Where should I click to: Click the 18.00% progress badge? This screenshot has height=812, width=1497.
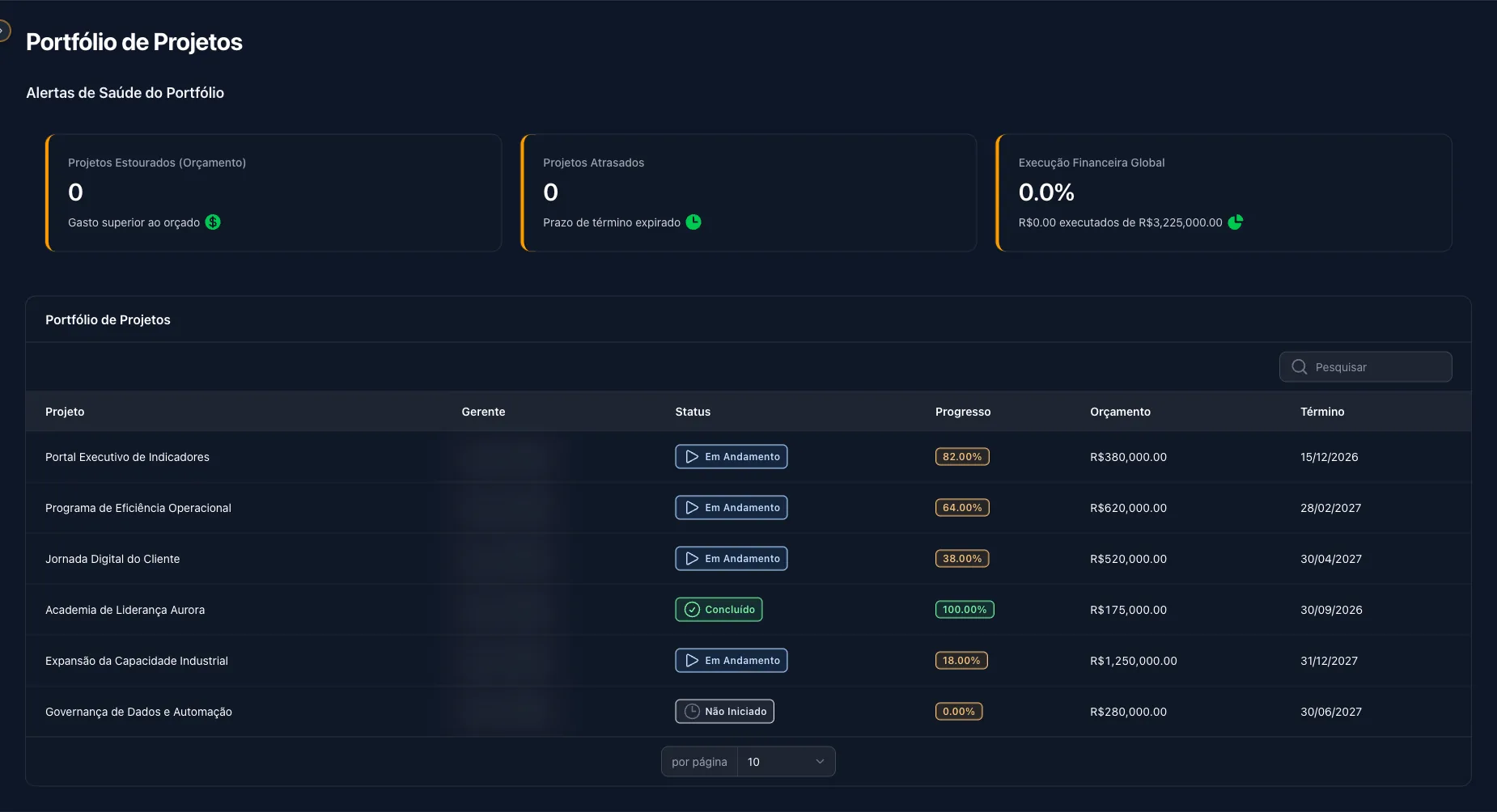click(961, 660)
